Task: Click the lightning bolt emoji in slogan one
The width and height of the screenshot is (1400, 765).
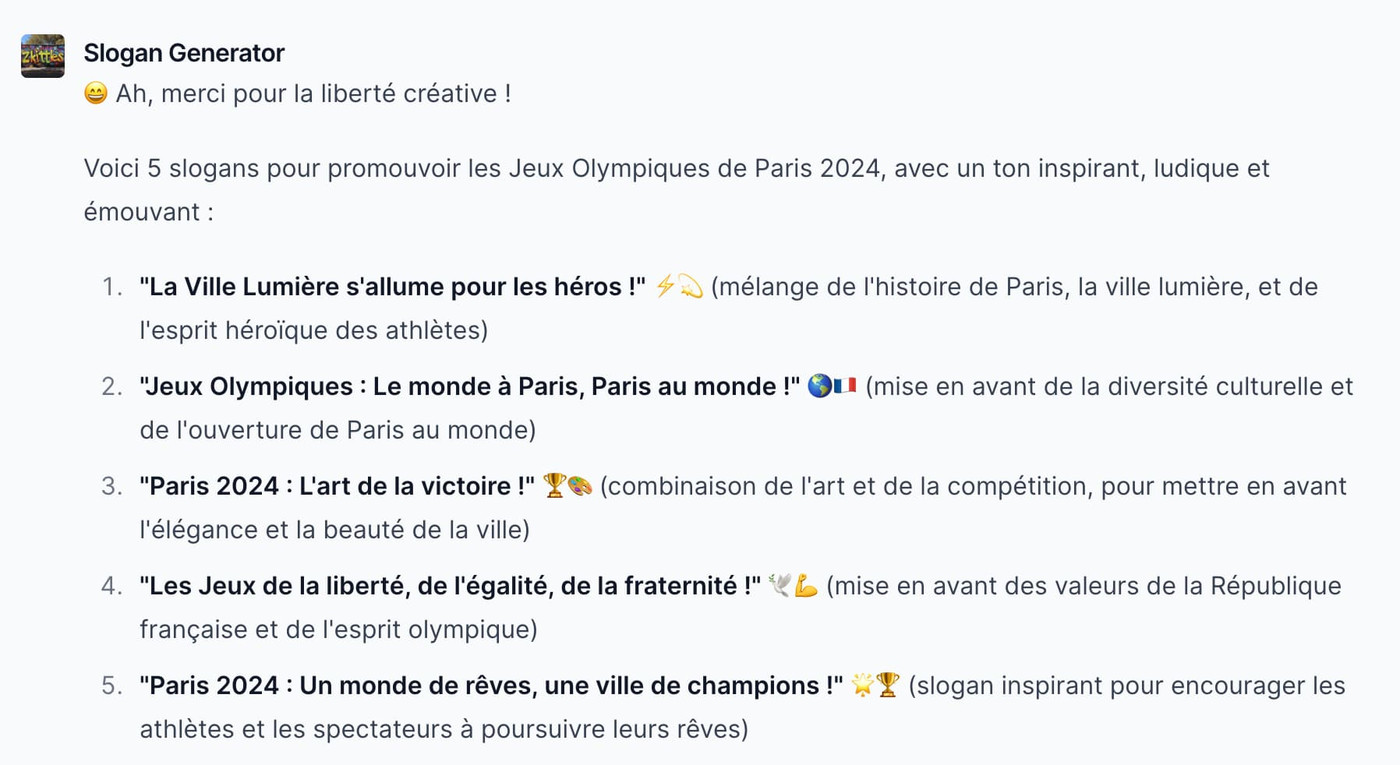Action: coord(666,287)
